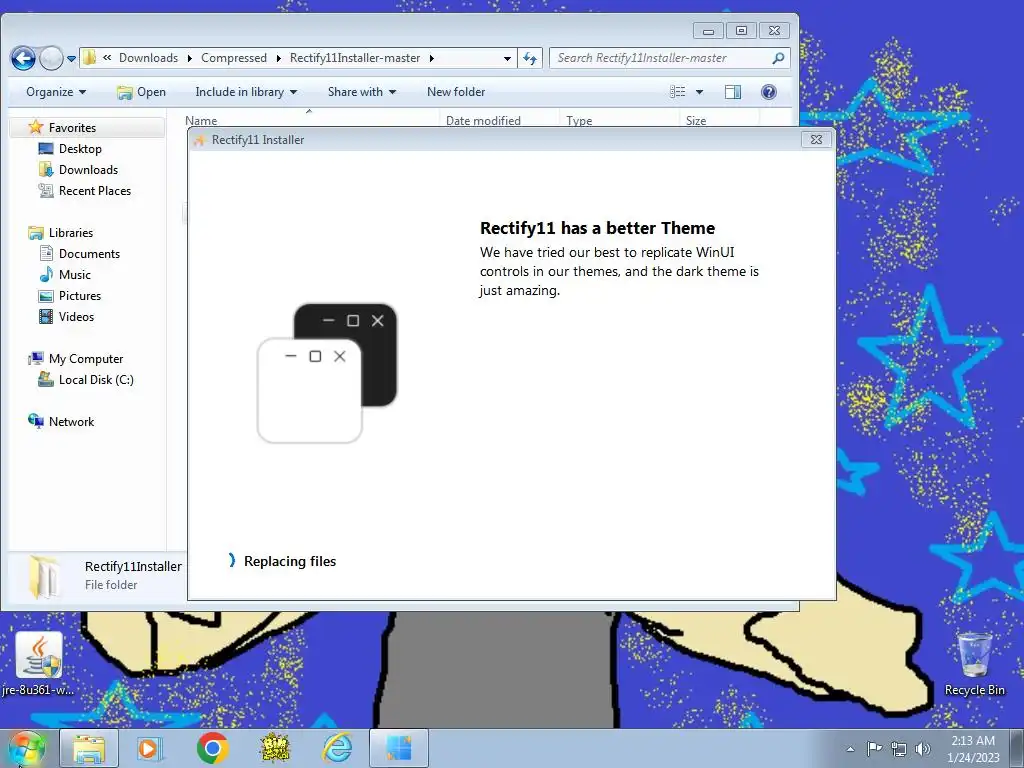The image size is (1024, 768).
Task: Expand the Share with menu
Action: (x=362, y=92)
